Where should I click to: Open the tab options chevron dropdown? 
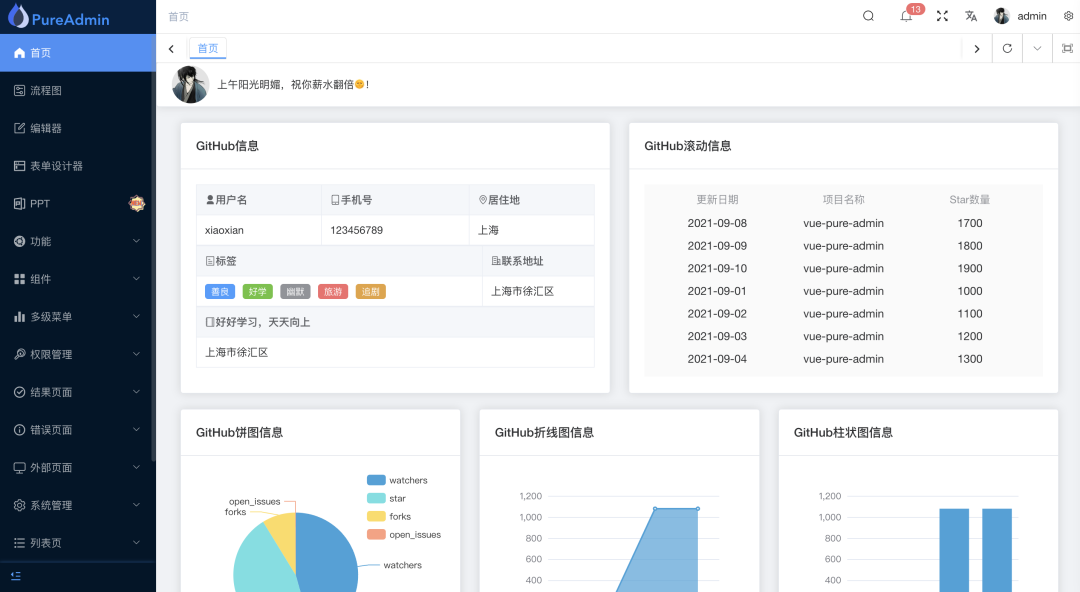click(1036, 48)
